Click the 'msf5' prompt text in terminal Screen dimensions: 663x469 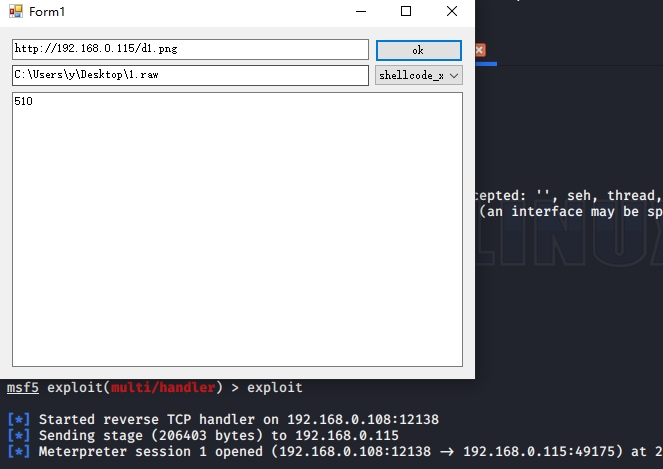click(x=23, y=387)
